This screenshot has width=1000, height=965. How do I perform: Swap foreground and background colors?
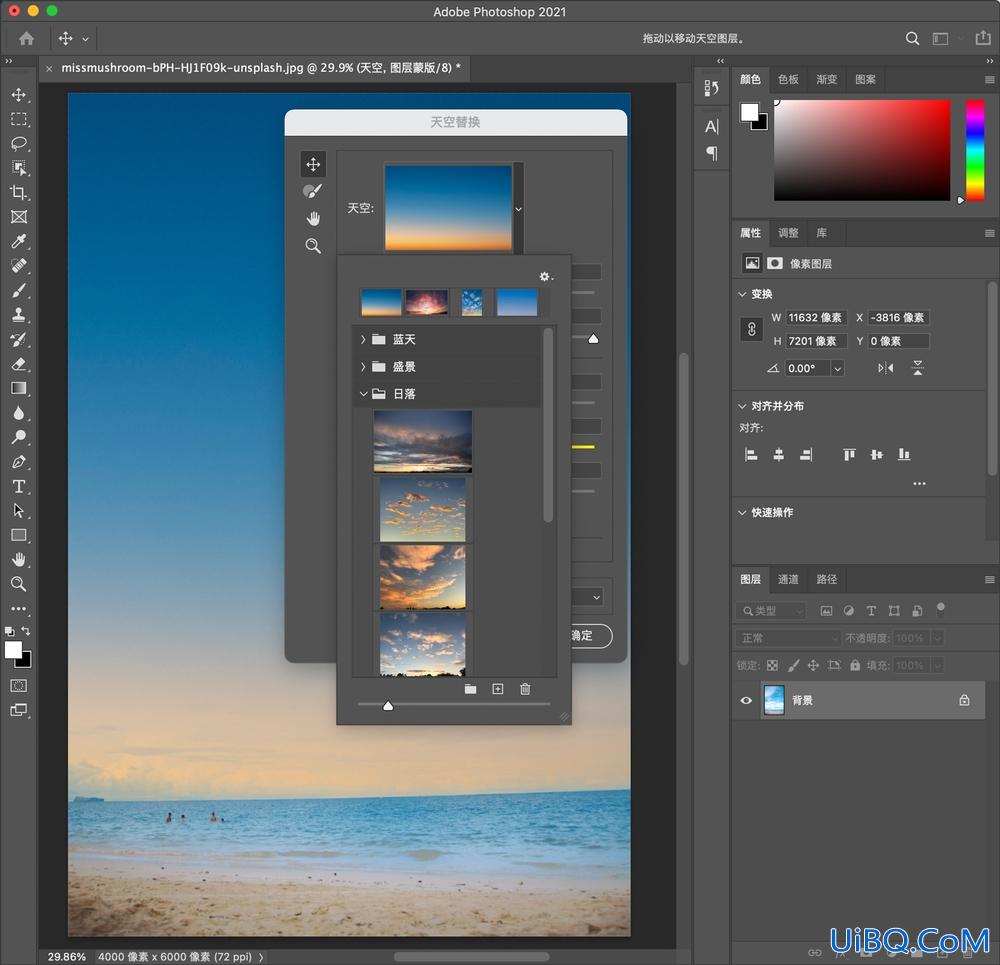pyautogui.click(x=26, y=630)
